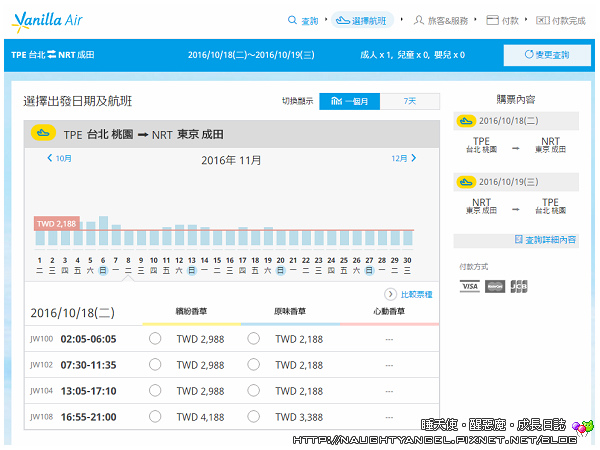This screenshot has height=450, width=600.
Task: Click the date range 2016/10/18~2016/10/19 in blue bar
Action: 251,55
